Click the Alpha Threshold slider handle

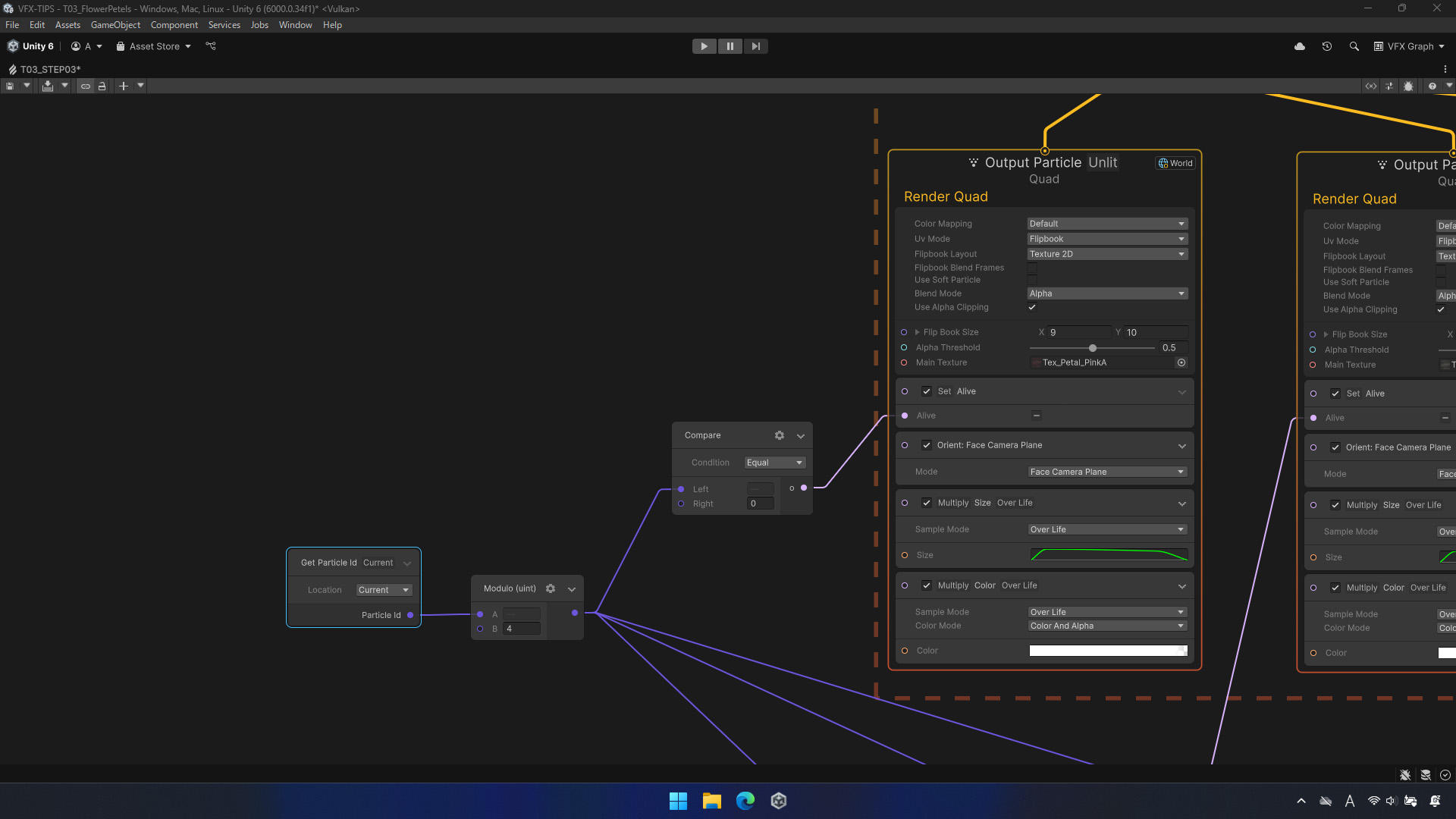tap(1093, 348)
